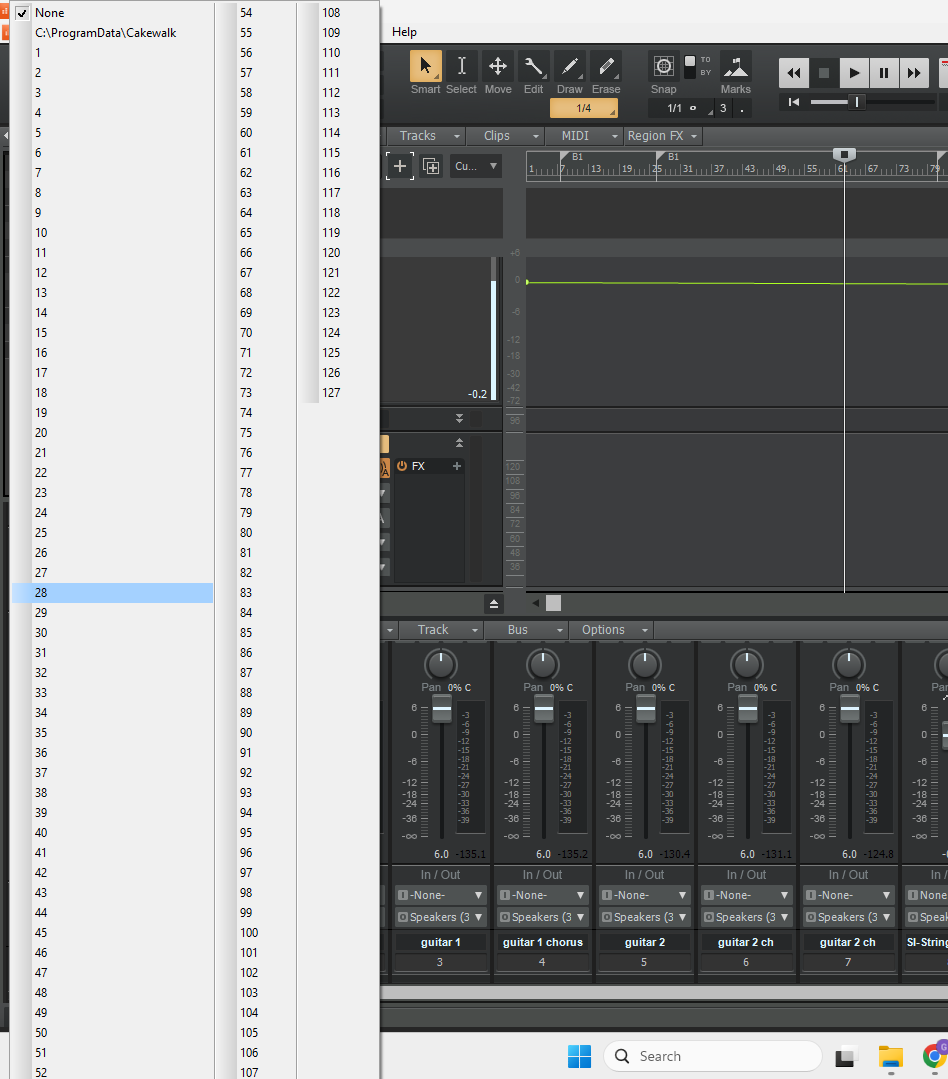Choose the Select tool
Image resolution: width=948 pixels, height=1079 pixels.
point(462,67)
